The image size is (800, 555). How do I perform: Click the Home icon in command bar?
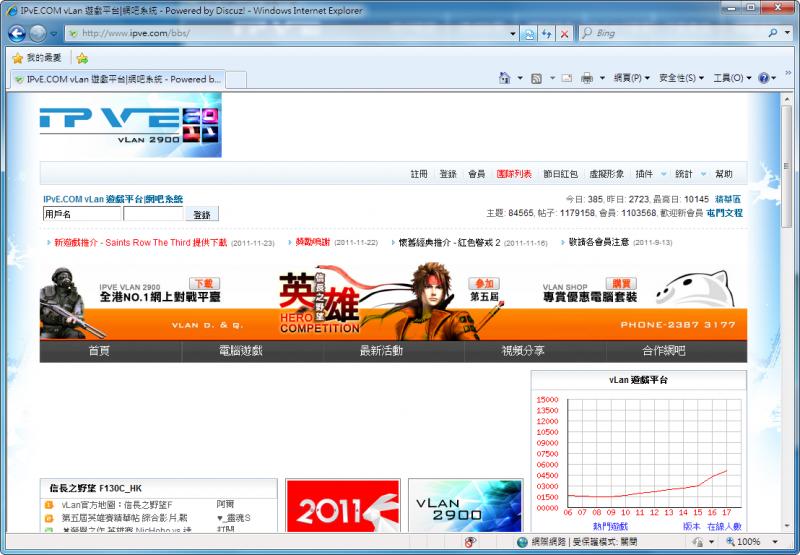pyautogui.click(x=505, y=78)
